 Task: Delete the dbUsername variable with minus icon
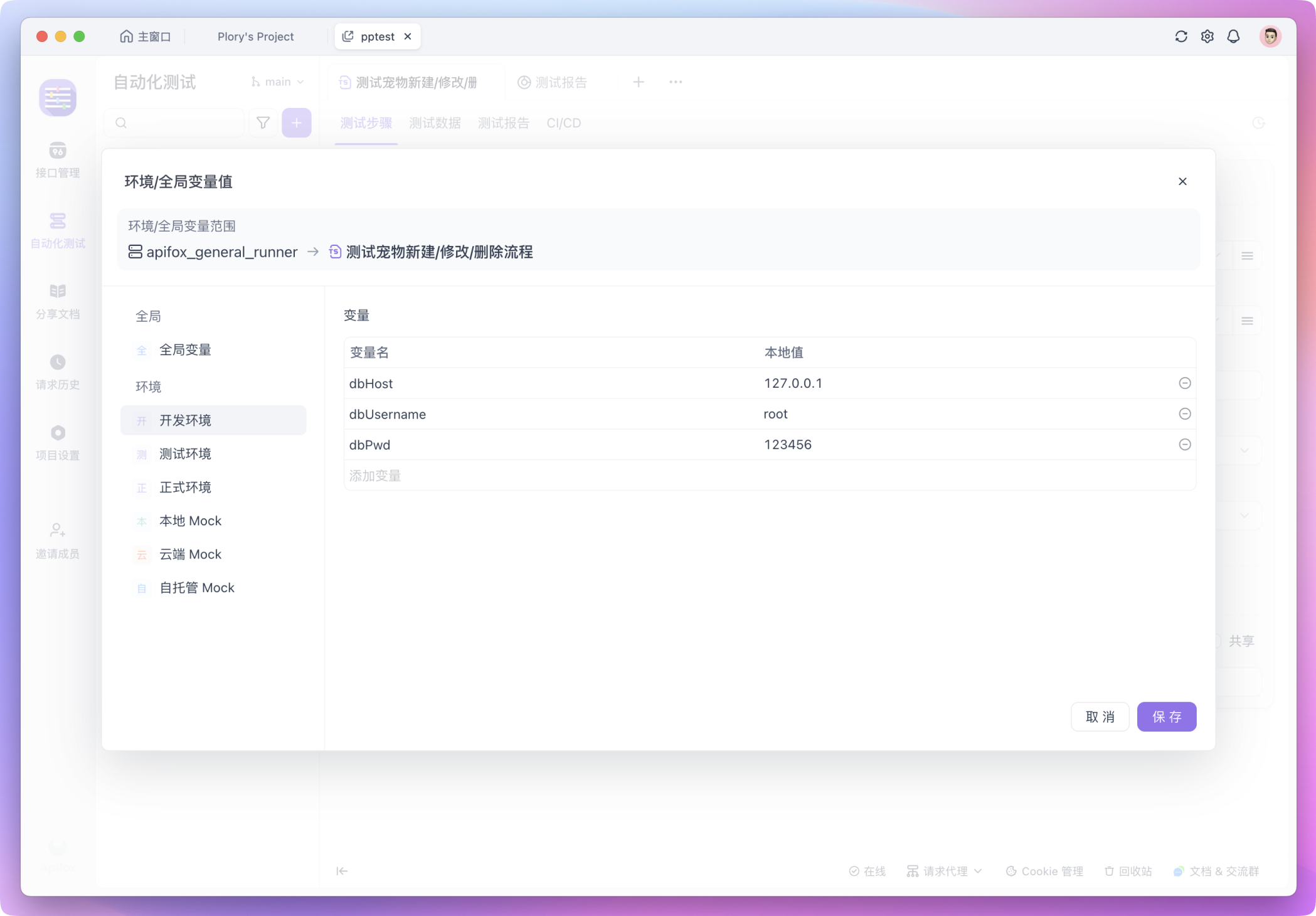(x=1185, y=414)
